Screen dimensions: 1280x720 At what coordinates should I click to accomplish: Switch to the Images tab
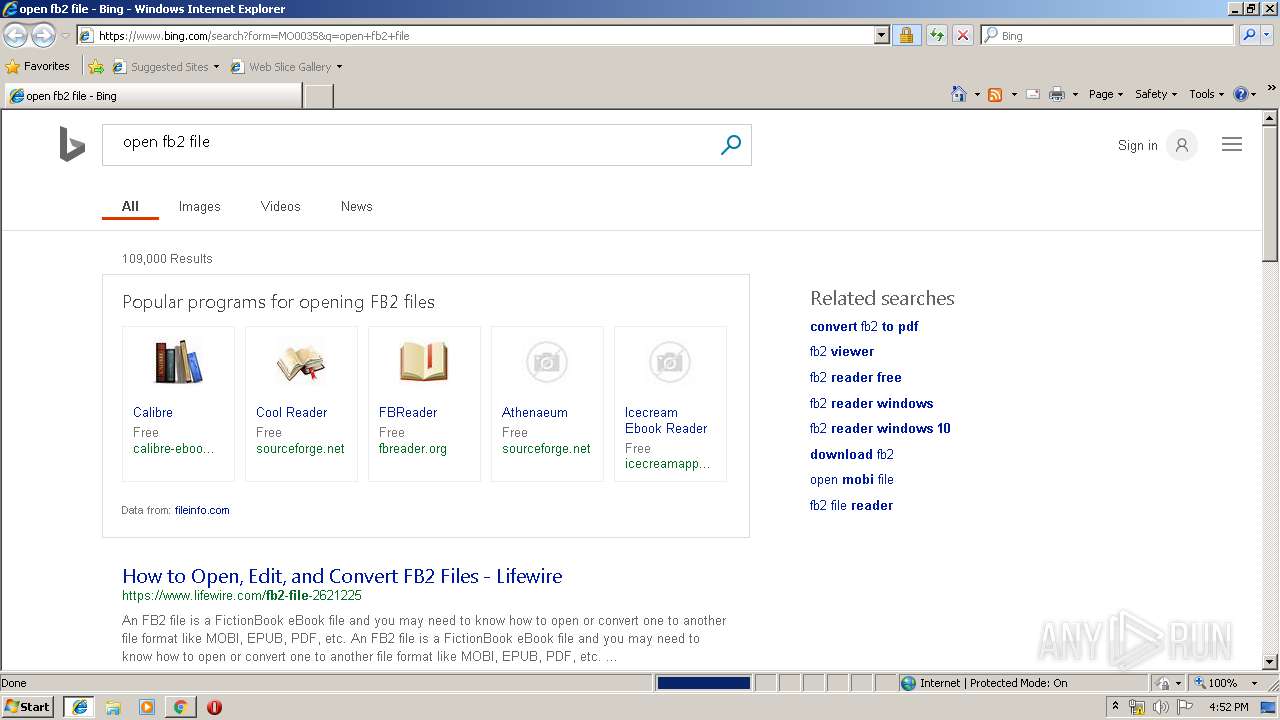point(199,206)
